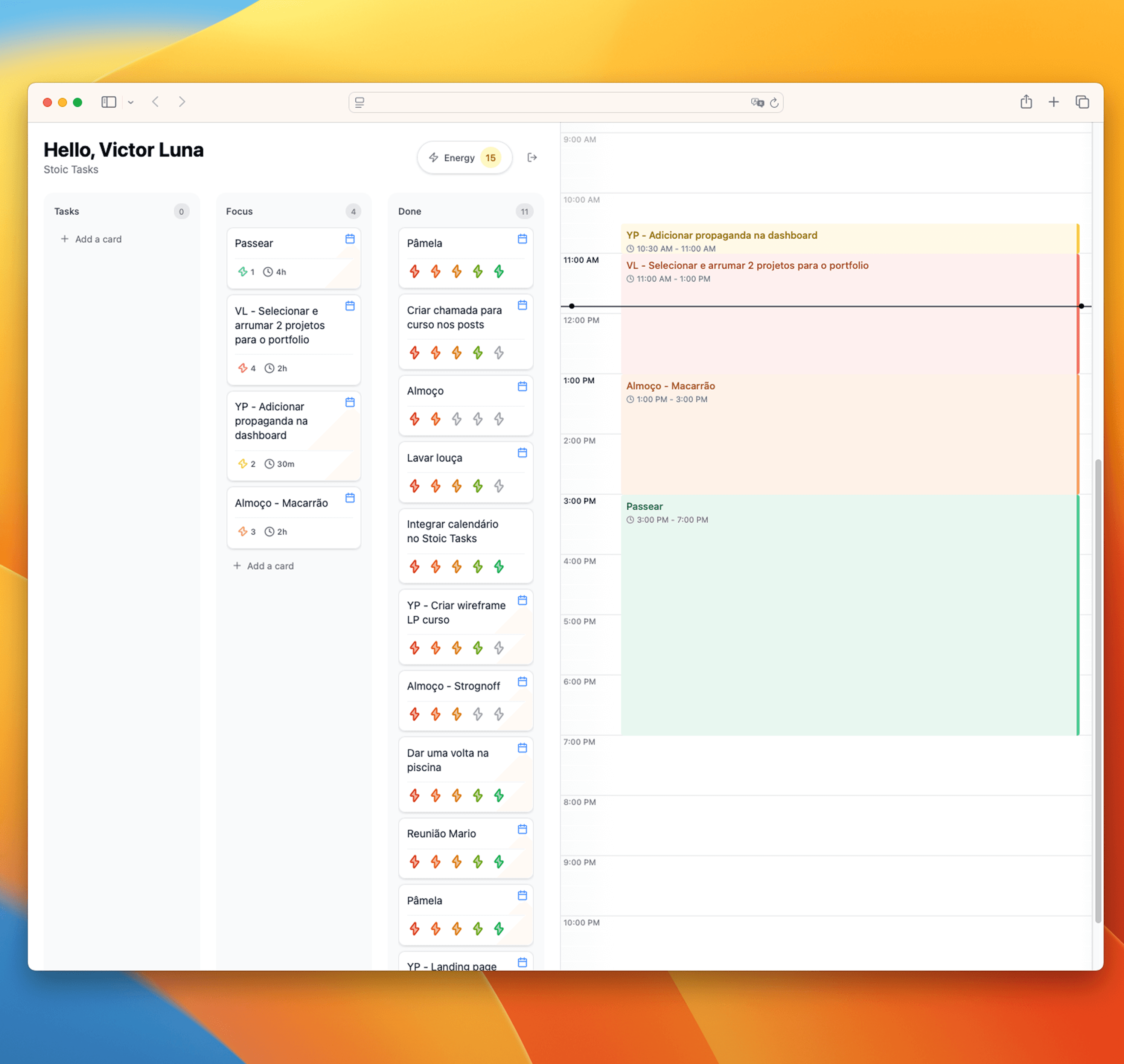Image resolution: width=1124 pixels, height=1064 pixels.
Task: Open the Passear event in calendar
Action: click(850, 615)
